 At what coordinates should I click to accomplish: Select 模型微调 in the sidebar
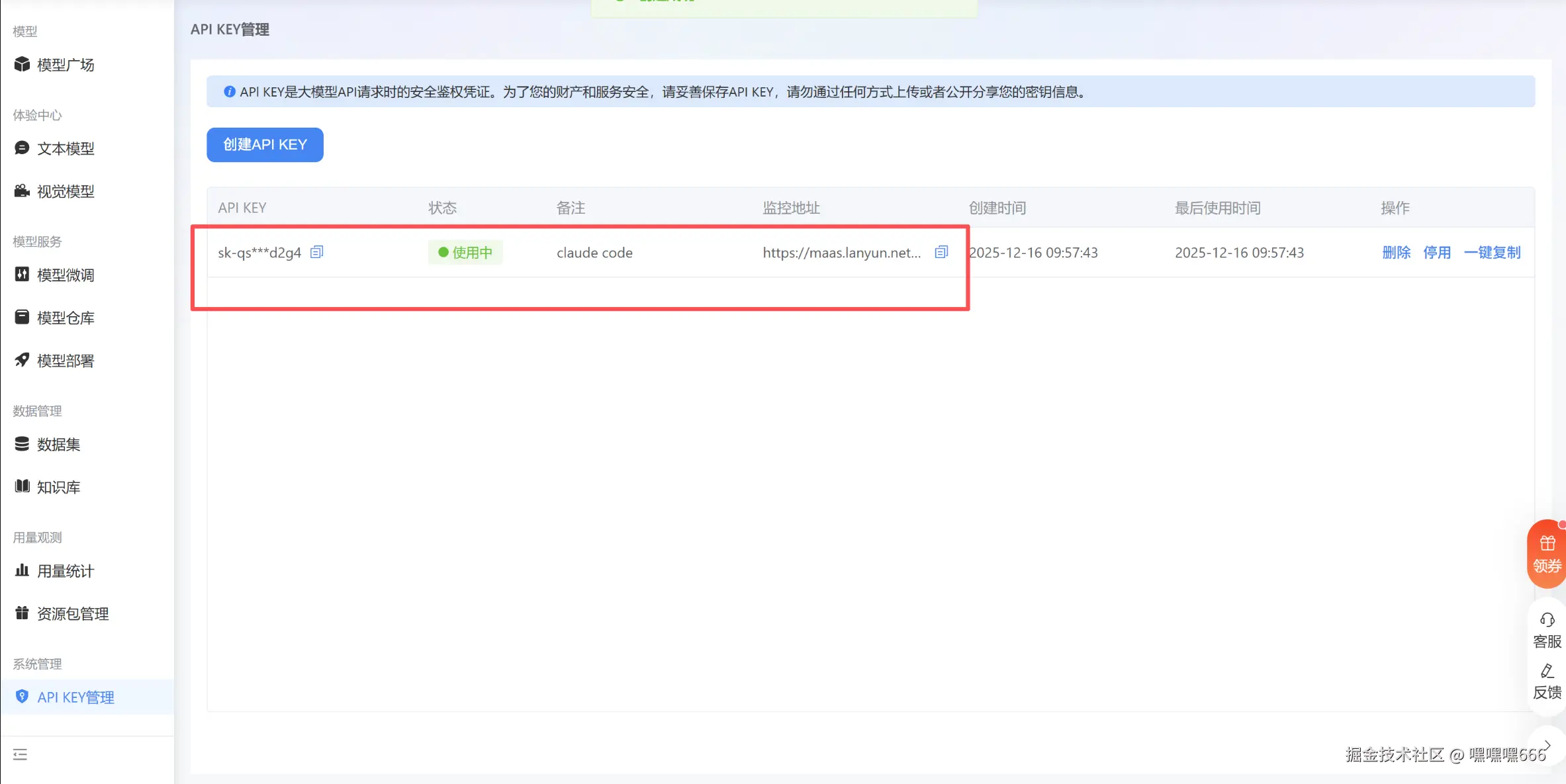65,275
